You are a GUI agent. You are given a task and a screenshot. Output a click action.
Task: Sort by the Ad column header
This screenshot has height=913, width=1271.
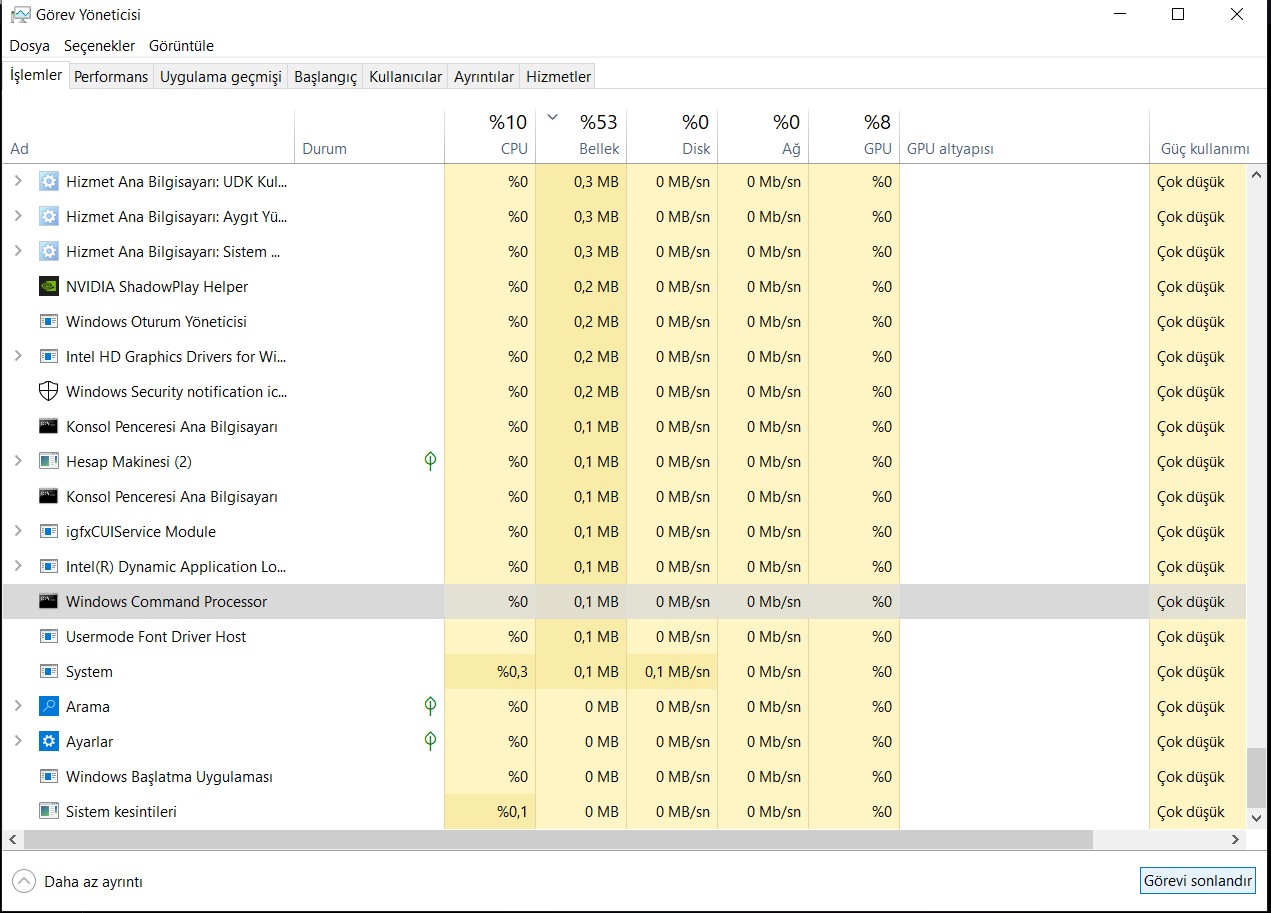pyautogui.click(x=148, y=136)
